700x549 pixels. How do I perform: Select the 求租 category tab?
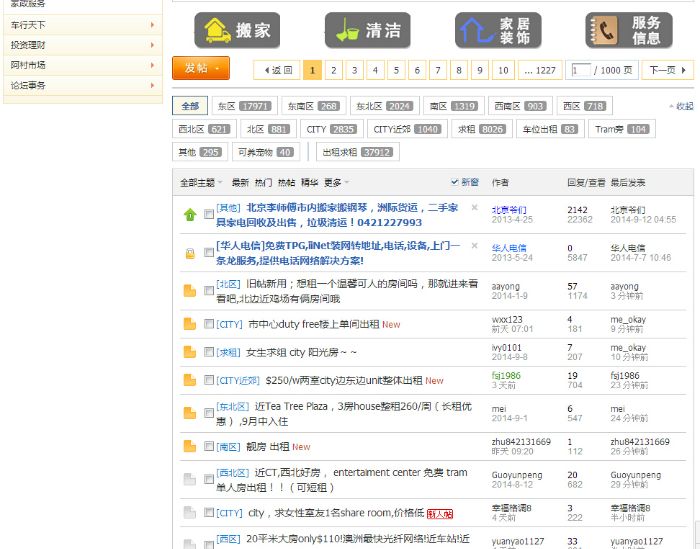(x=482, y=129)
